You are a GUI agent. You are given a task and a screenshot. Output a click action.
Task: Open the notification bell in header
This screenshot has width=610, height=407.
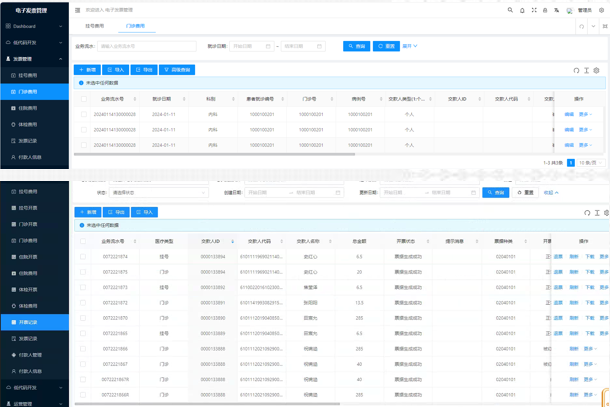[x=522, y=10]
